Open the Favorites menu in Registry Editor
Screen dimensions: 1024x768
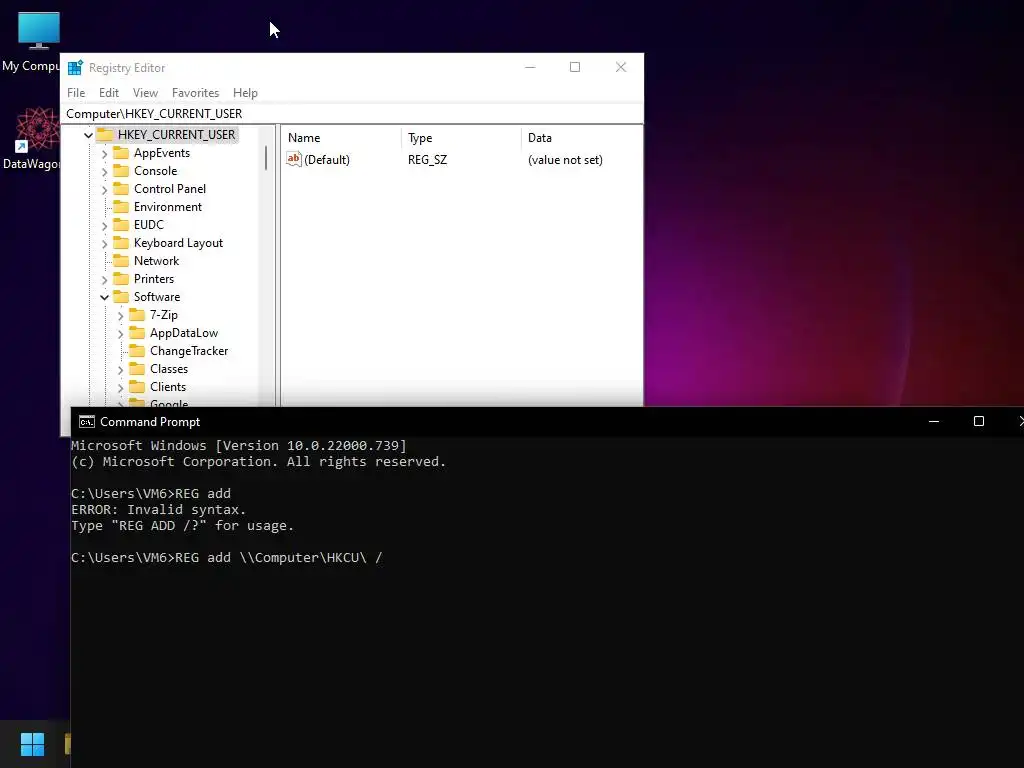pyautogui.click(x=195, y=93)
